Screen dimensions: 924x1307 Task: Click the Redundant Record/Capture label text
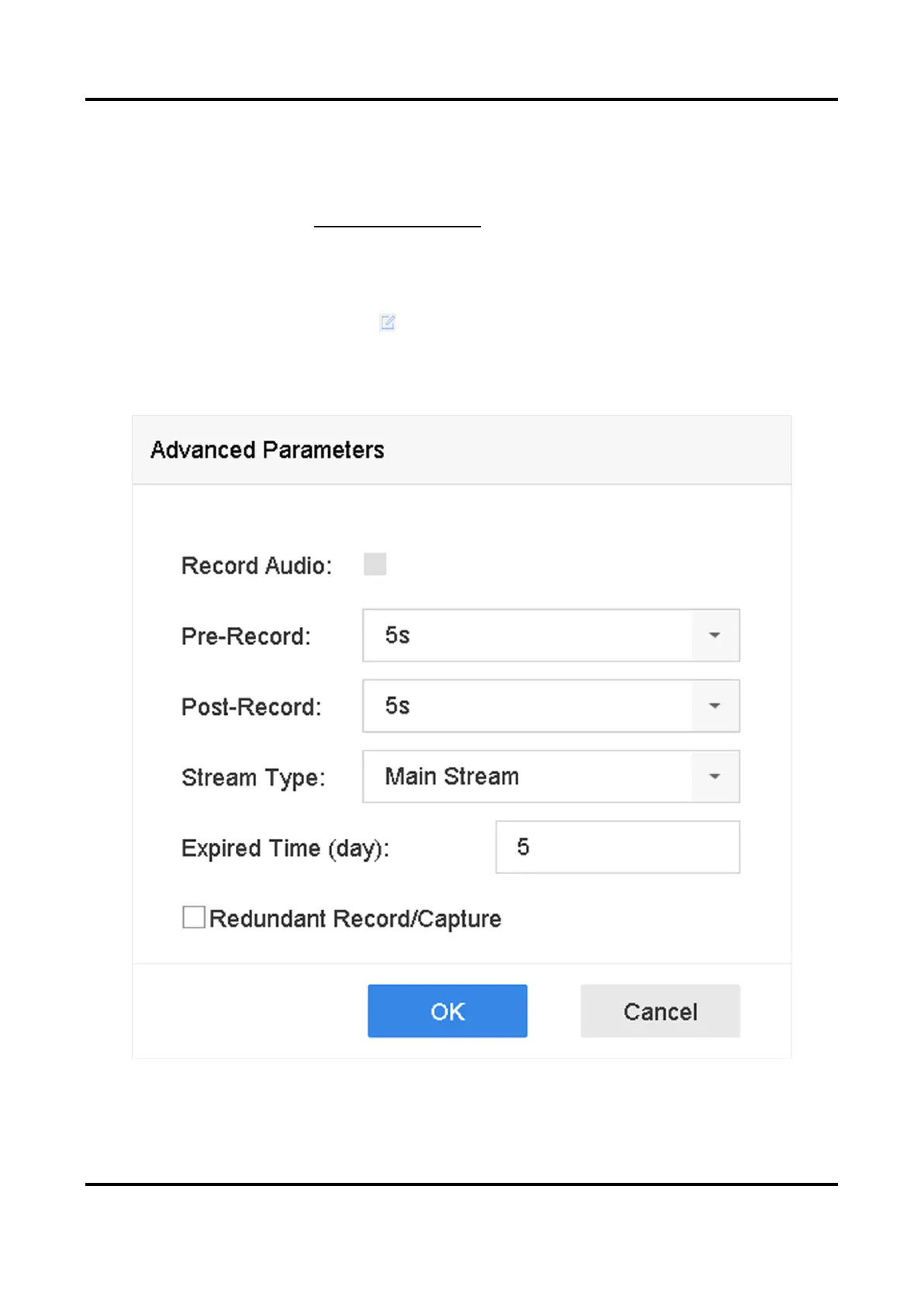[355, 919]
